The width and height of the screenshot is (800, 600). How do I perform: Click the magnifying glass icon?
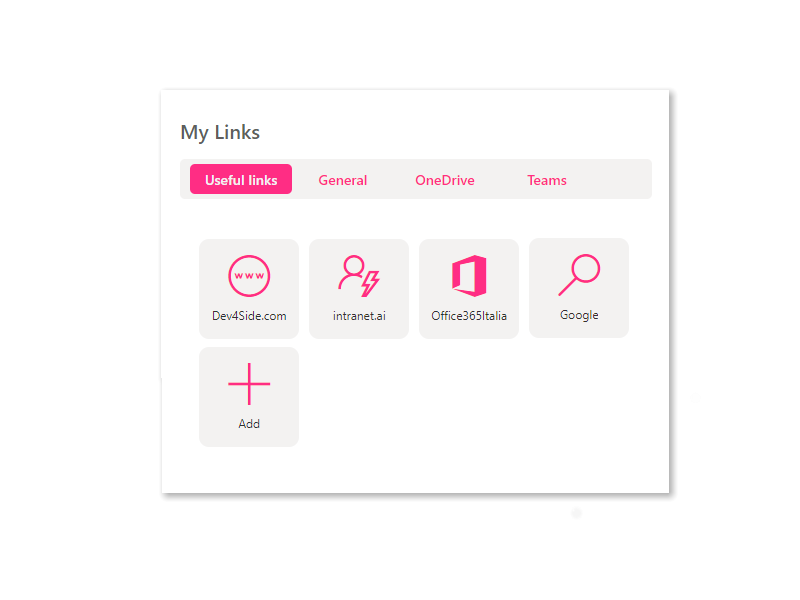click(579, 274)
